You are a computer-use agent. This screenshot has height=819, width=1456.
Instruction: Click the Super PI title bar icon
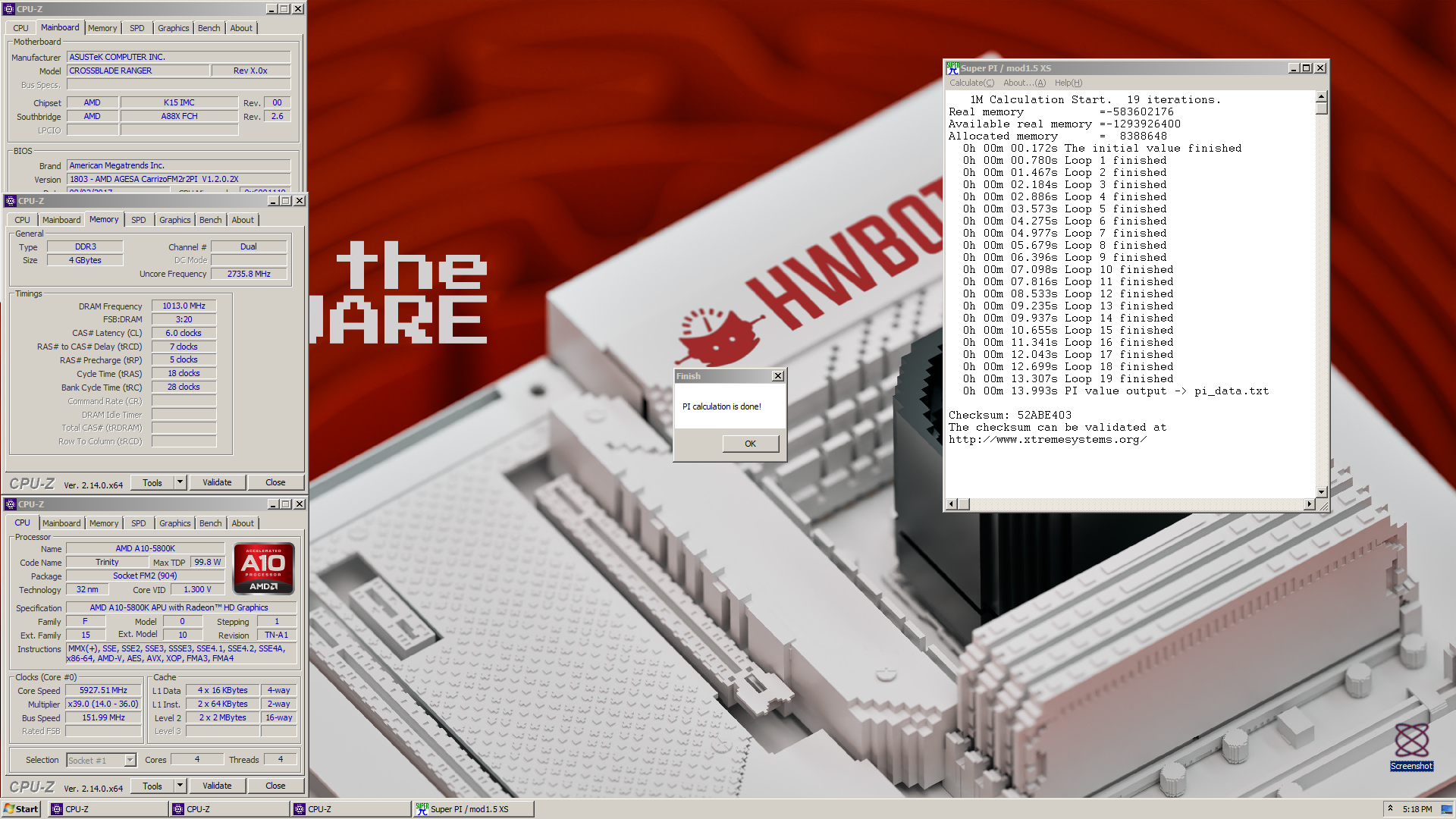tap(952, 68)
